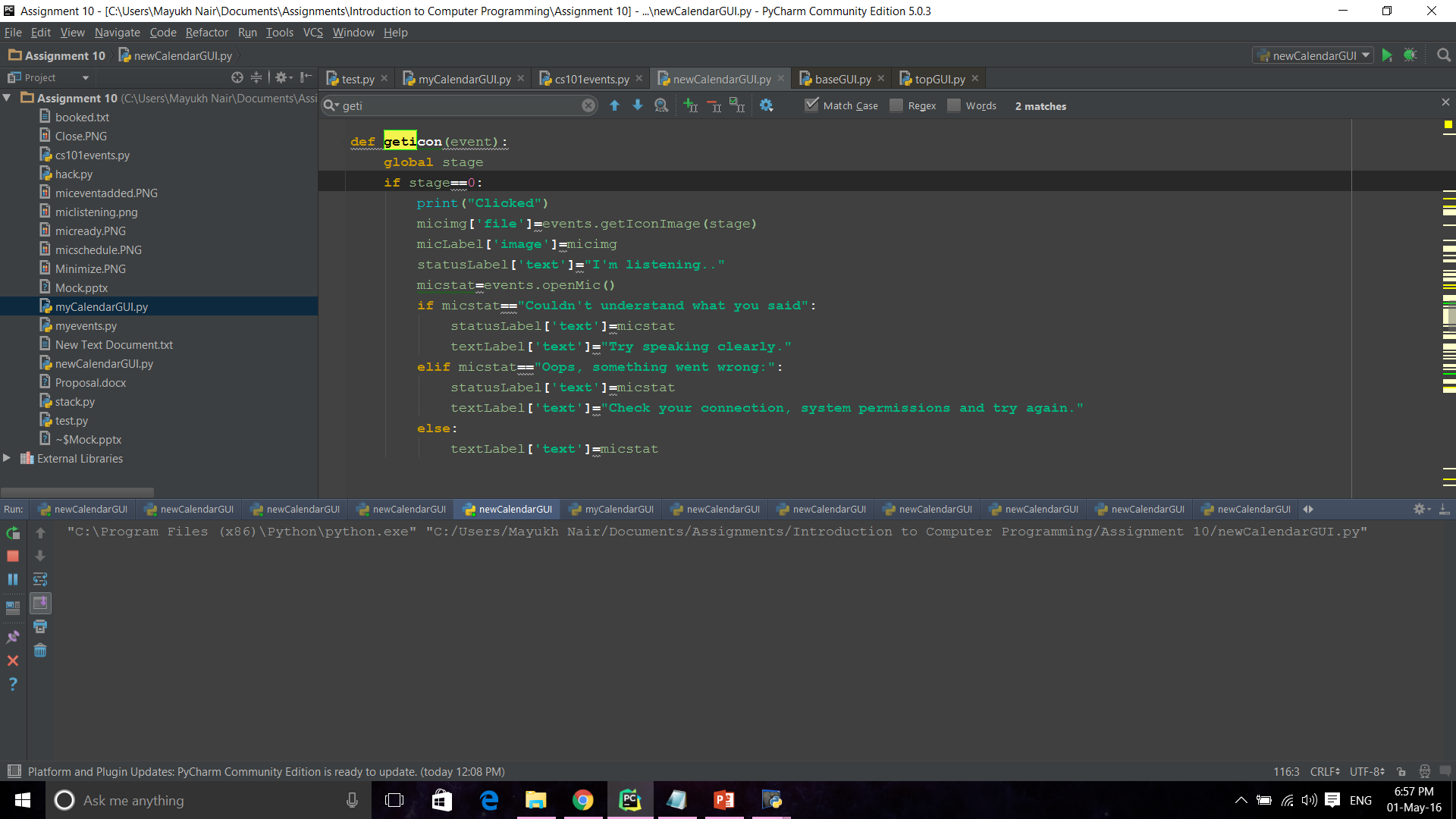The width and height of the screenshot is (1456, 819).
Task: Open run configuration dropdown
Action: [1313, 55]
